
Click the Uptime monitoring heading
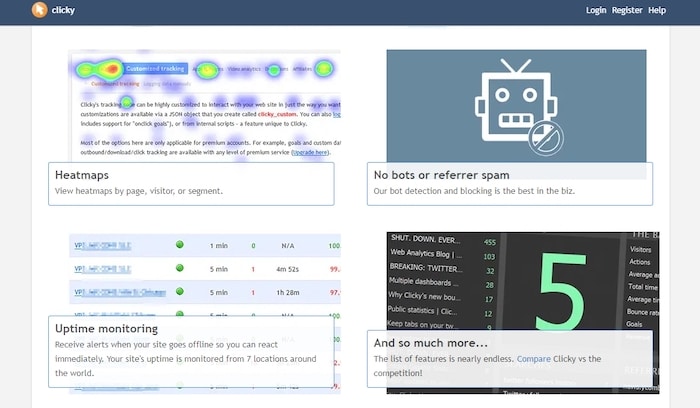coord(106,329)
